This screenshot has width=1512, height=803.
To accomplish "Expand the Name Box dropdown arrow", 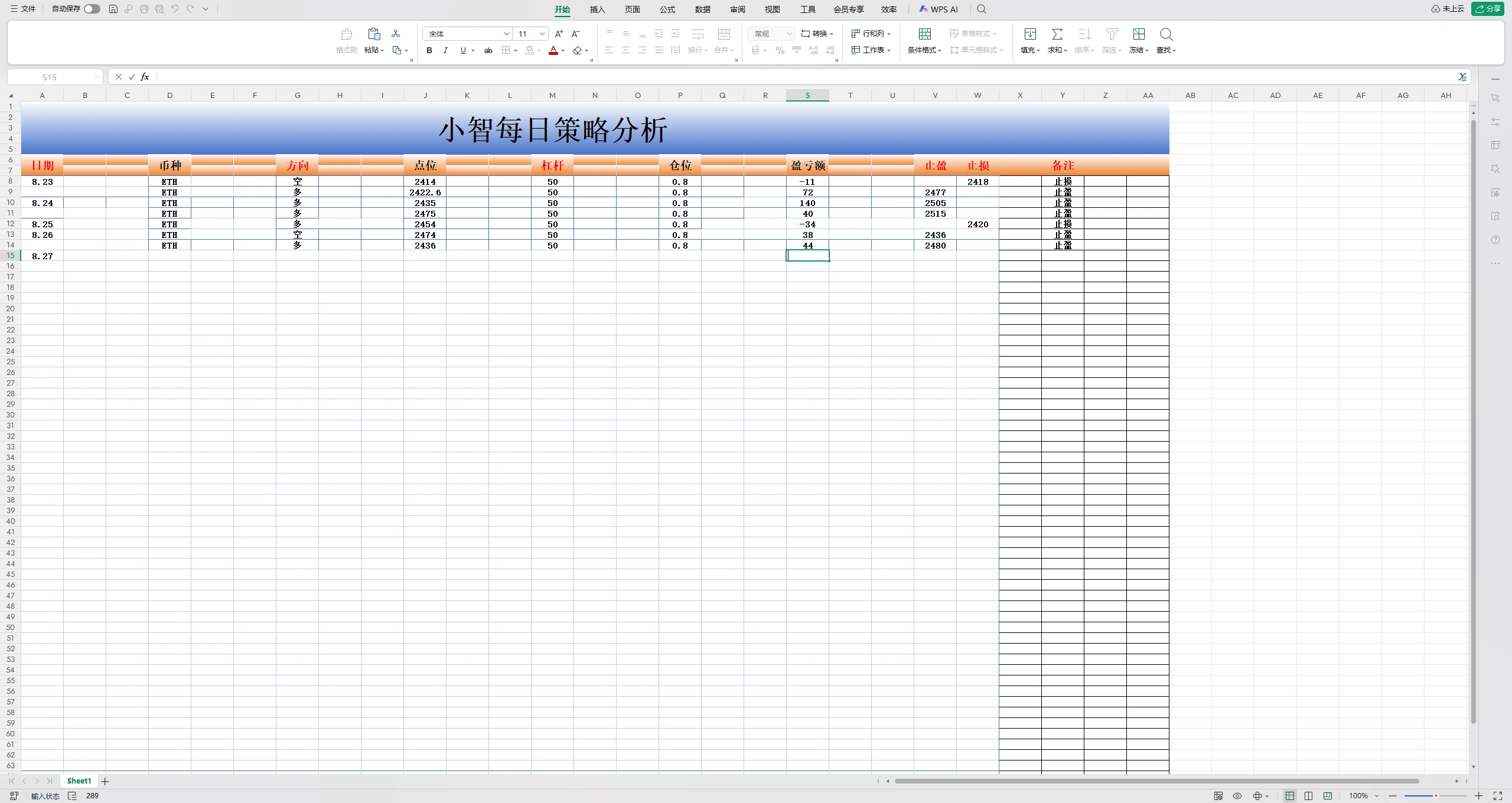I will (96, 77).
